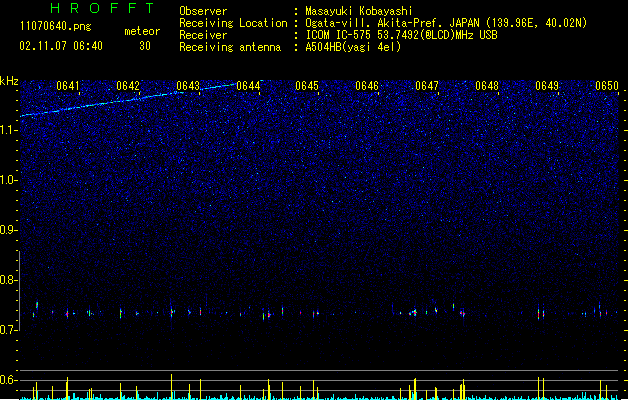Select receiver text ICOM IC-575 53.7492 MHz USB

(x=402, y=35)
